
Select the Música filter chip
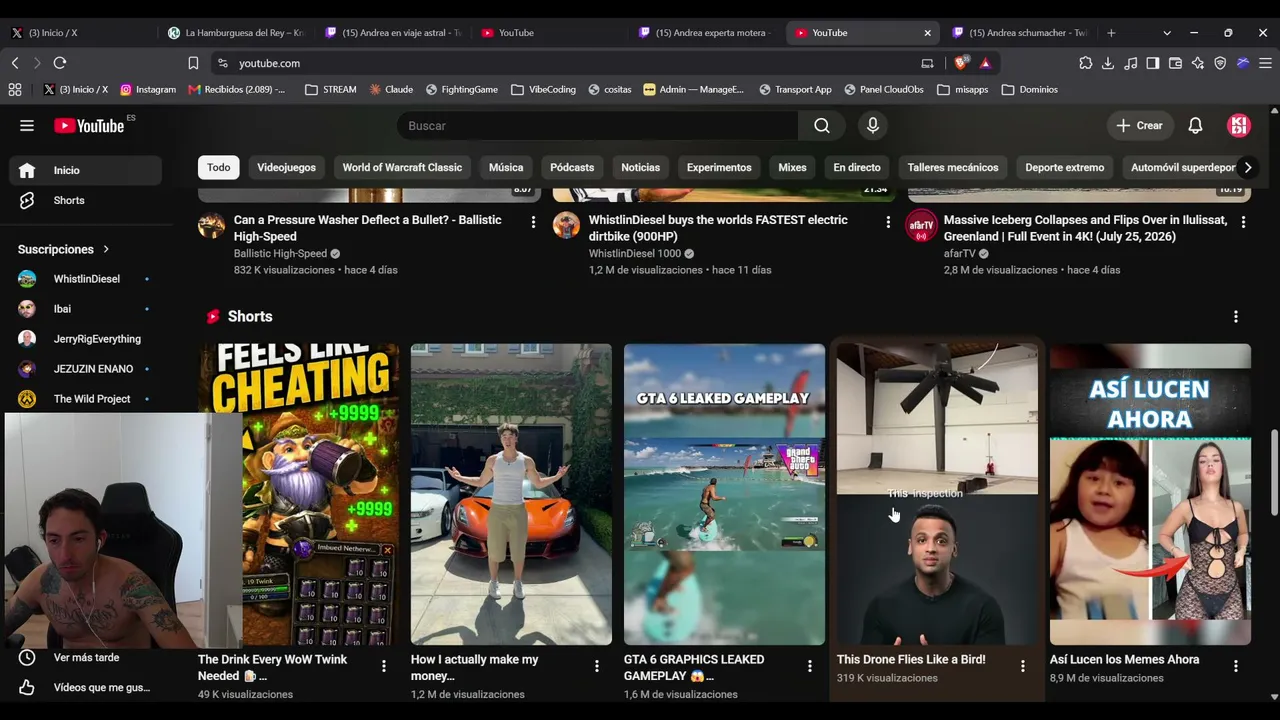pos(506,168)
